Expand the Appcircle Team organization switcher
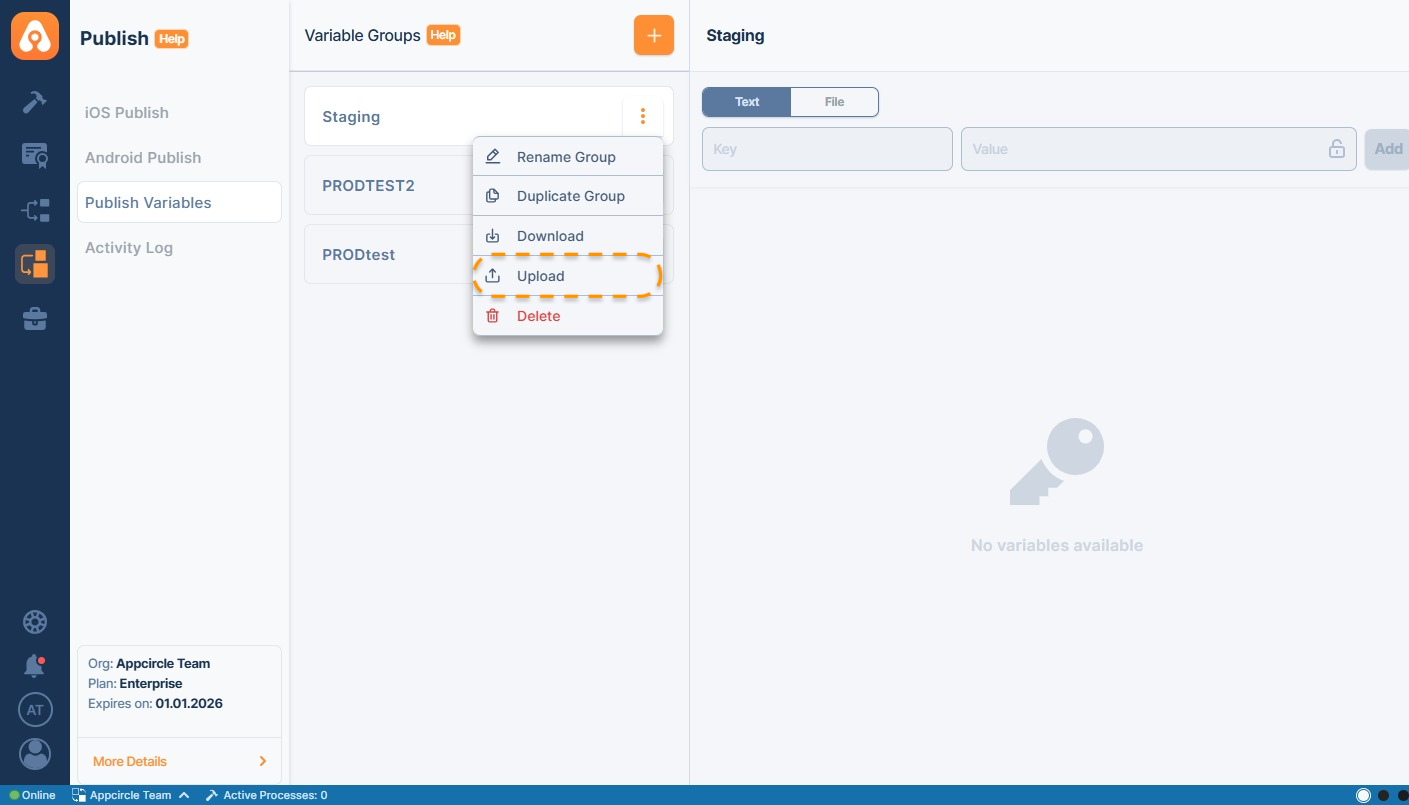The height and width of the screenshot is (805, 1409). [x=130, y=795]
